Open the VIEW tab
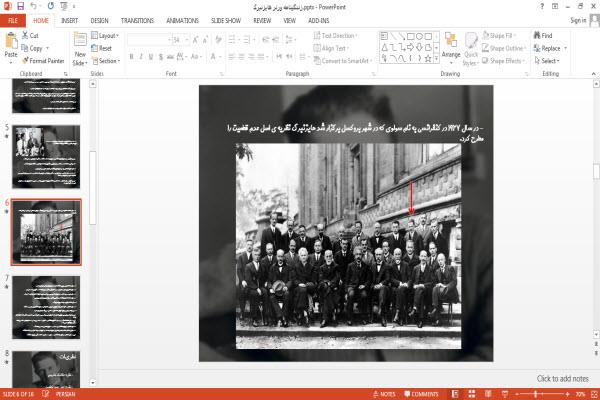Image resolution: width=600 pixels, height=400 pixels. point(289,21)
